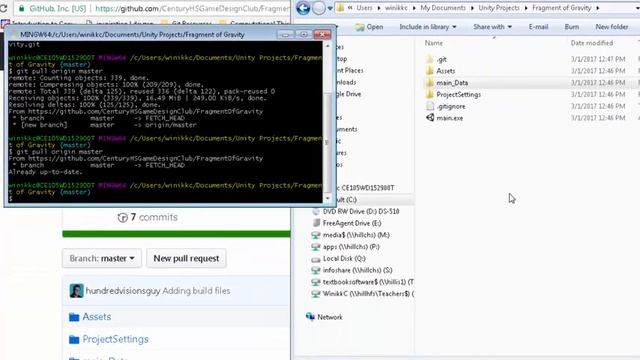This screenshot has width=640, height=360.
Task: Select the main_Data folder icon
Action: point(429,83)
